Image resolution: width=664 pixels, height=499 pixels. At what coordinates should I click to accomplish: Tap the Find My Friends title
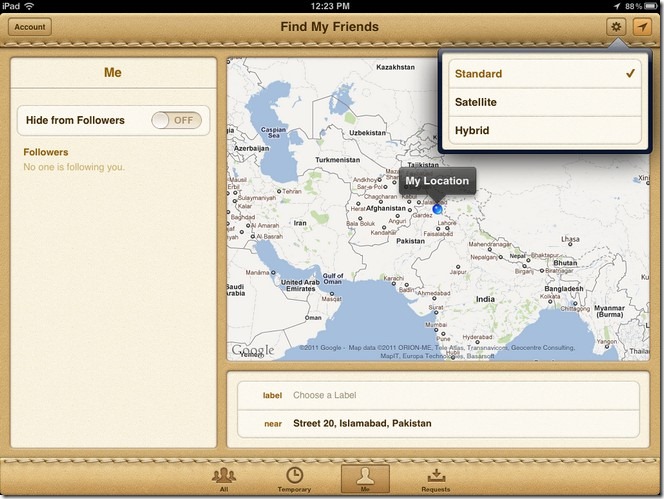pyautogui.click(x=329, y=27)
